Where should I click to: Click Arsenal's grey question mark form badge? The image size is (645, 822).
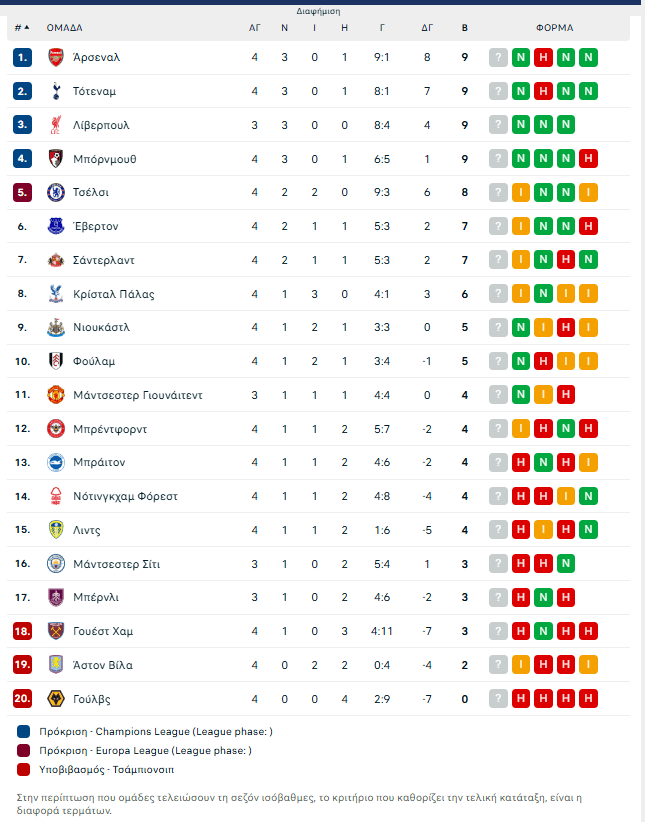click(x=498, y=57)
